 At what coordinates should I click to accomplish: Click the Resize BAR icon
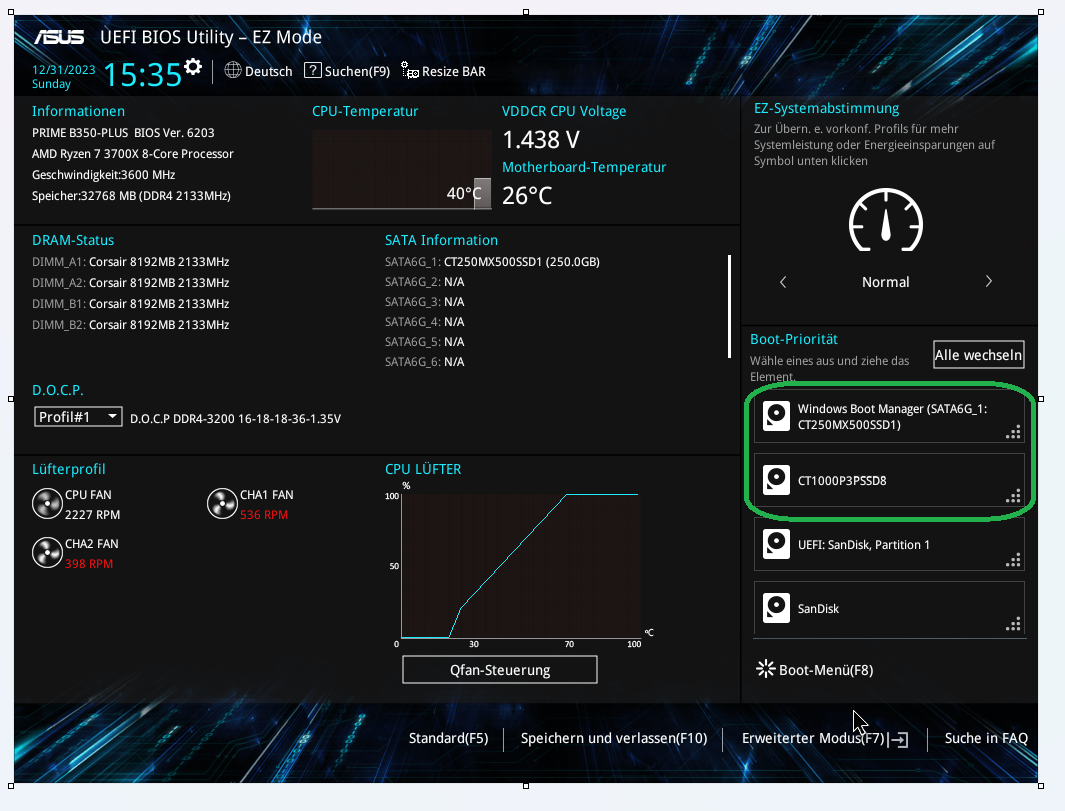(410, 70)
